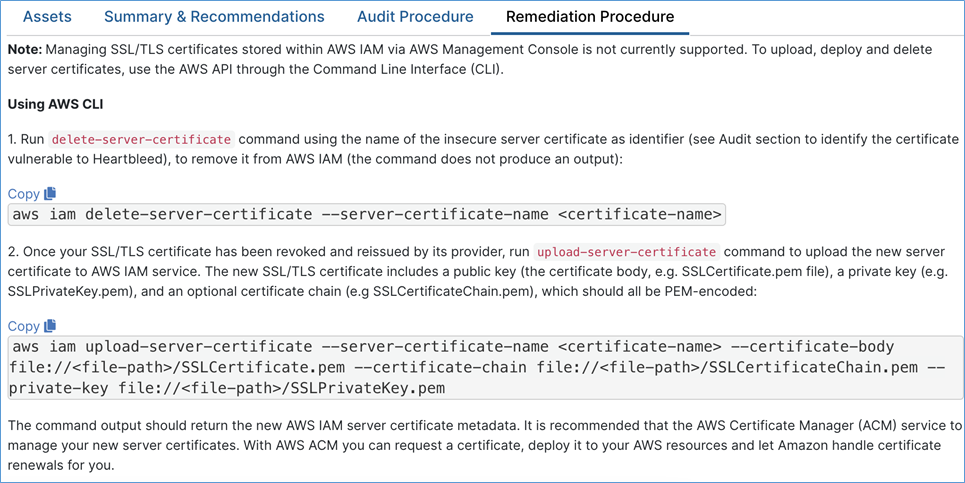Click the Using AWS CLI heading
Image resolution: width=965 pixels, height=483 pixels.
coord(55,104)
